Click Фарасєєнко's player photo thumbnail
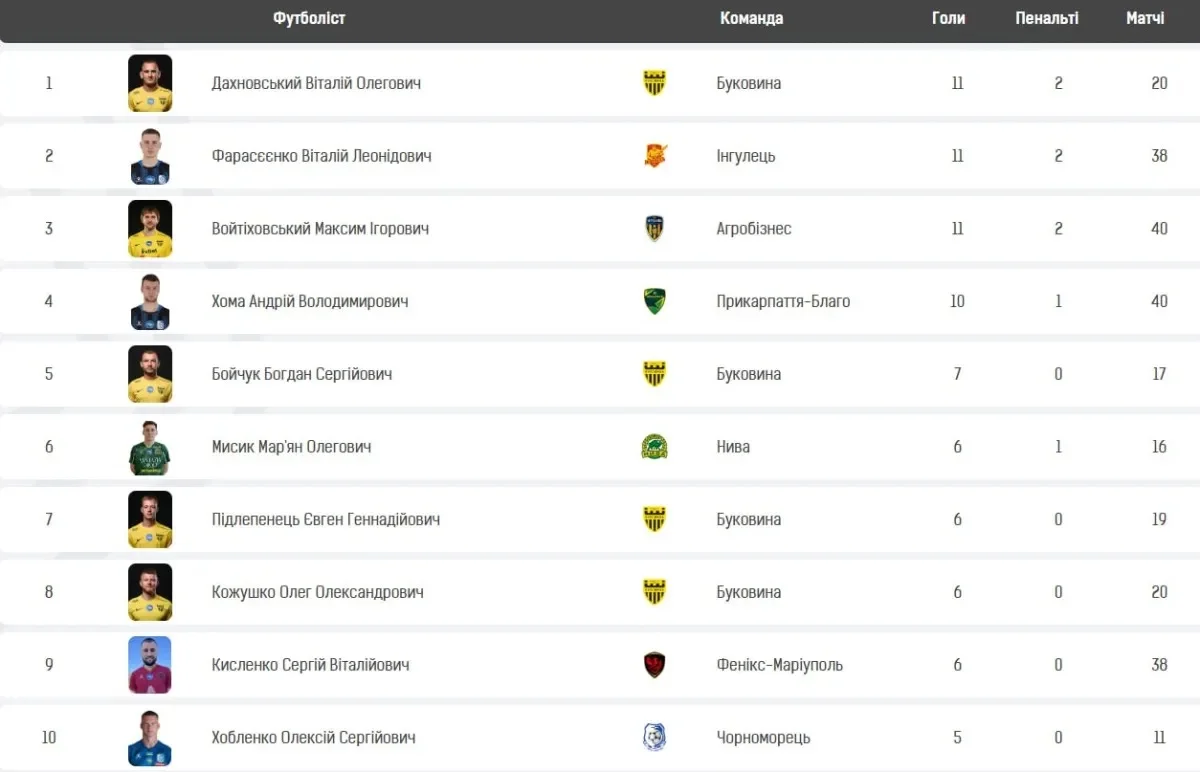The height and width of the screenshot is (772, 1200). coord(150,156)
